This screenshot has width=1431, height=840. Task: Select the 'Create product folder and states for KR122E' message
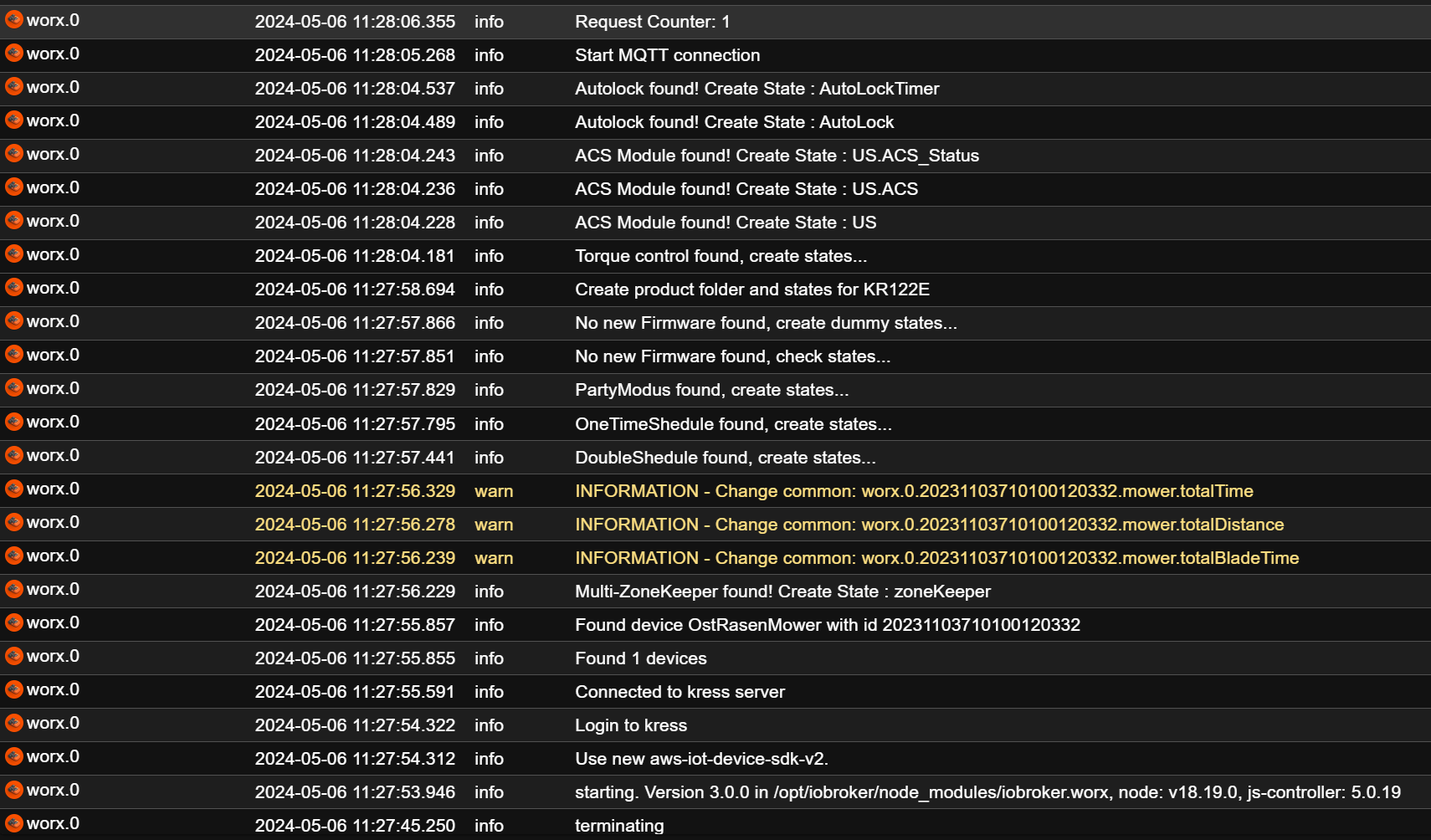752,289
